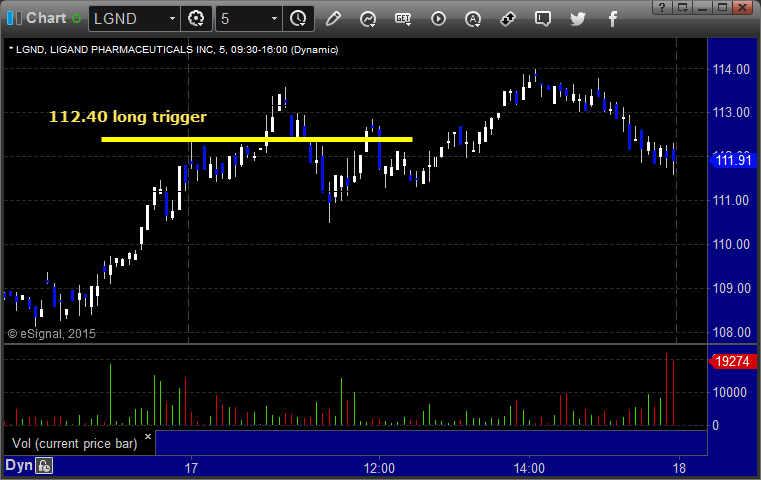The image size is (761, 480).
Task: Close the Vol study tab
Action: click(x=148, y=436)
